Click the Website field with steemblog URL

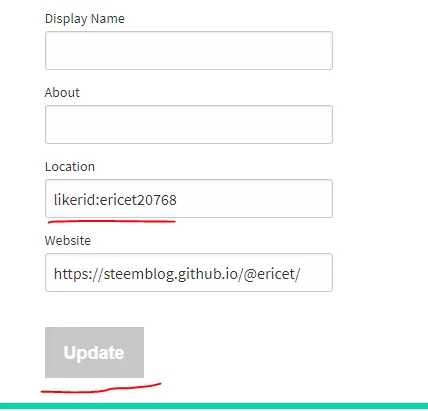[x=189, y=272]
